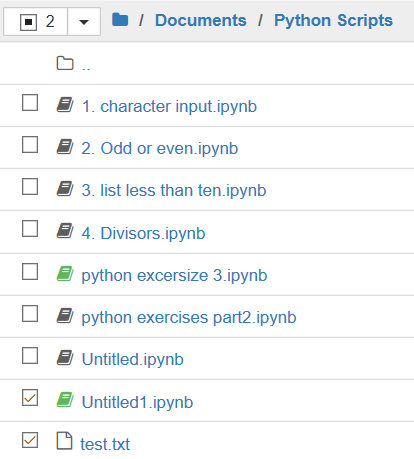Toggle the select-all checkbox showing 2 selected
This screenshot has height=459, width=414.
click(x=28, y=22)
